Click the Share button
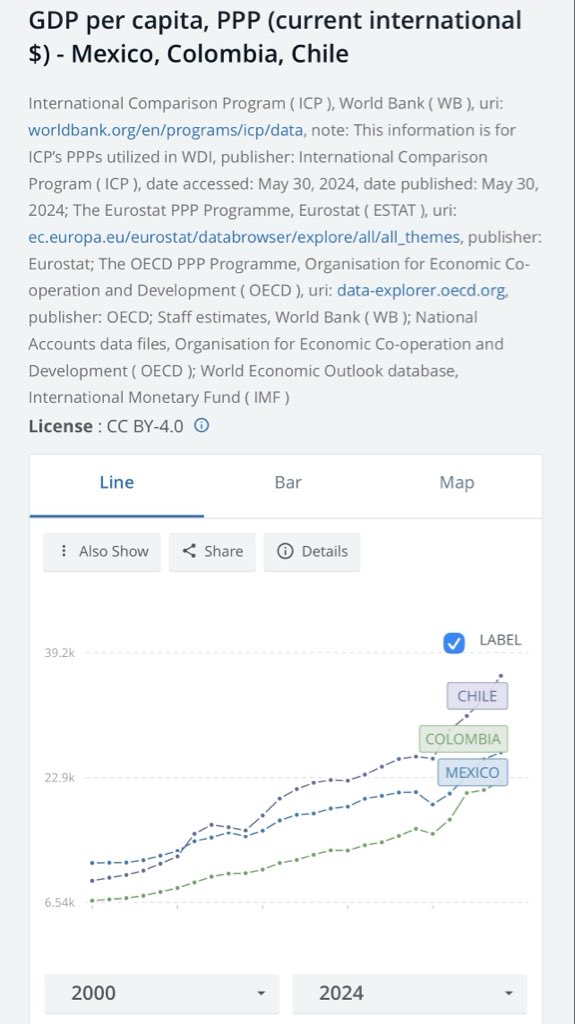This screenshot has width=575, height=1024. [x=212, y=551]
